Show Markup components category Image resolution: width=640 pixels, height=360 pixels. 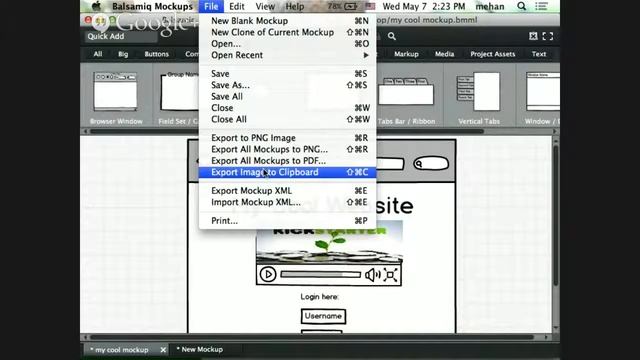406,54
